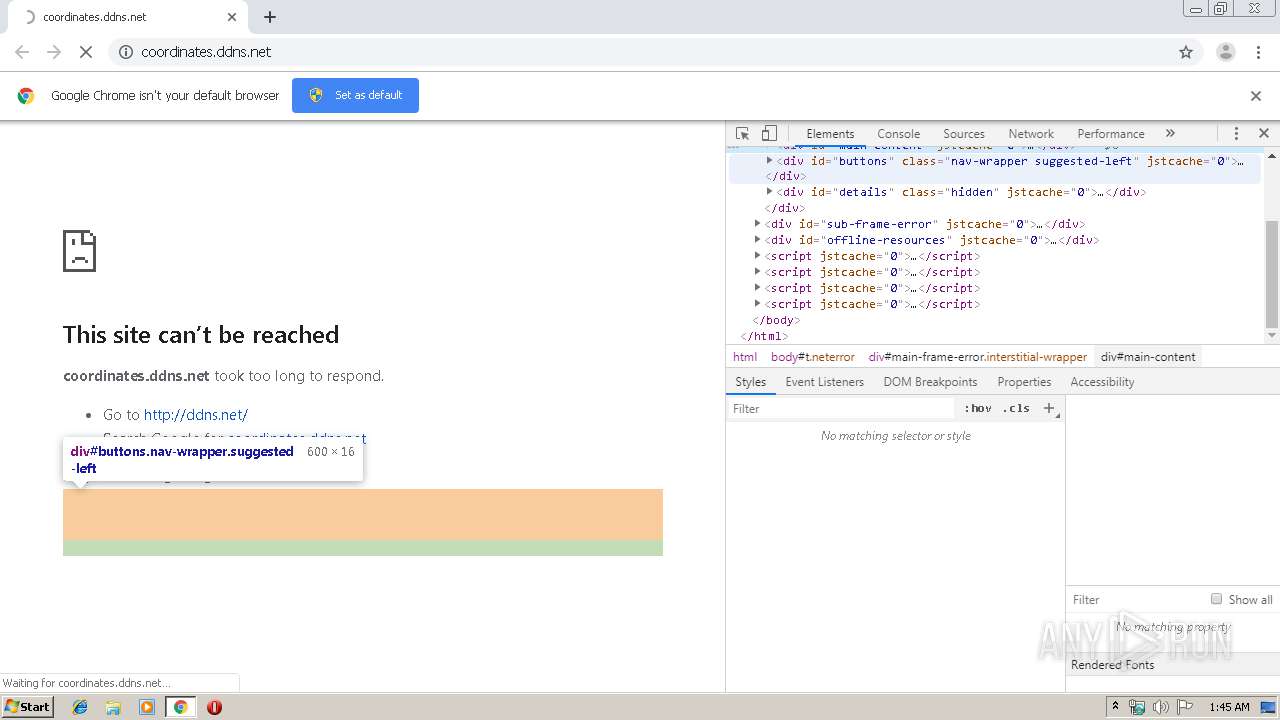The image size is (1280, 720).
Task: Switch to the Performance tab
Action: coord(1111,134)
